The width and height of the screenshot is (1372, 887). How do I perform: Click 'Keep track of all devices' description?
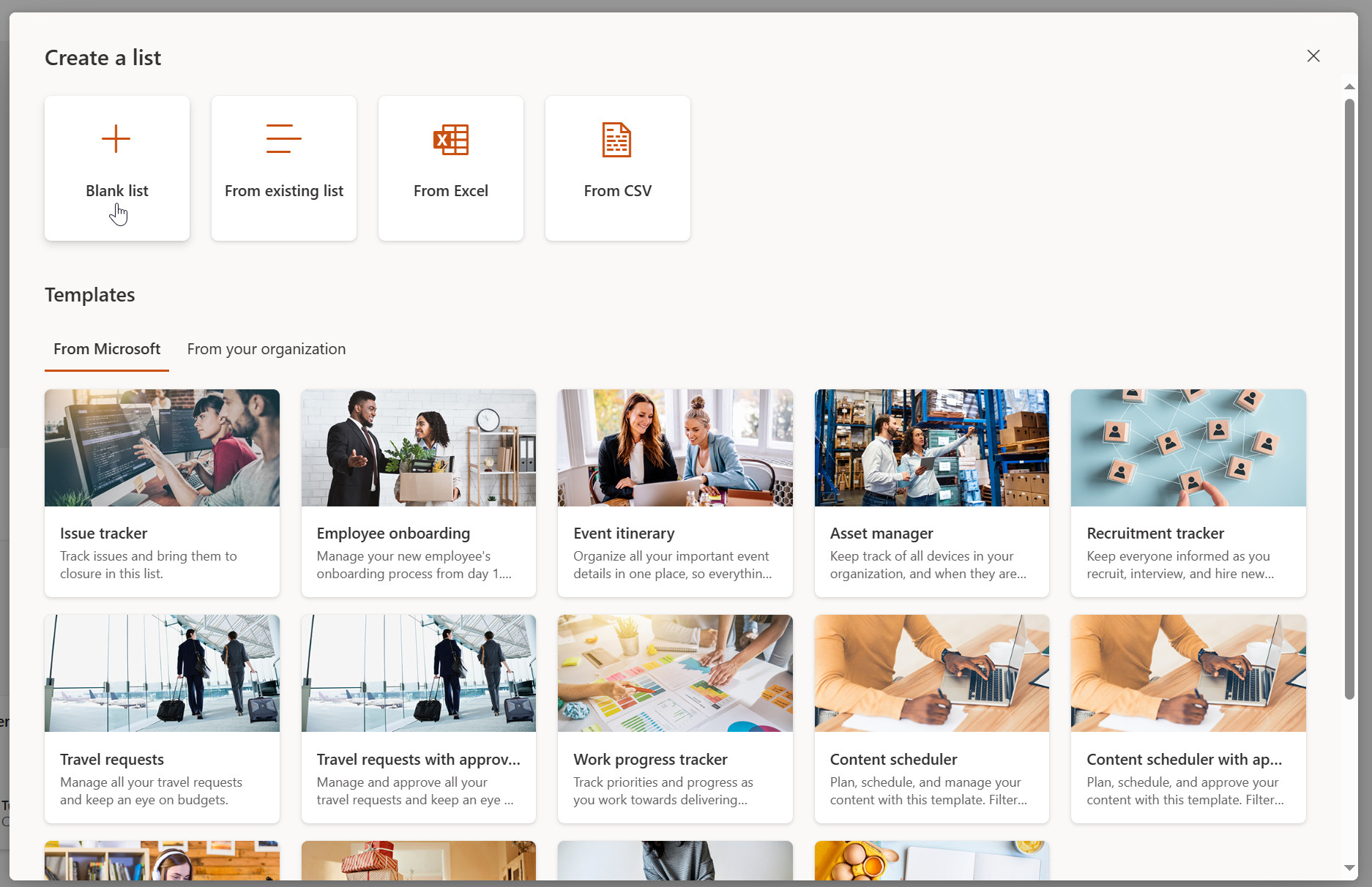coord(928,565)
